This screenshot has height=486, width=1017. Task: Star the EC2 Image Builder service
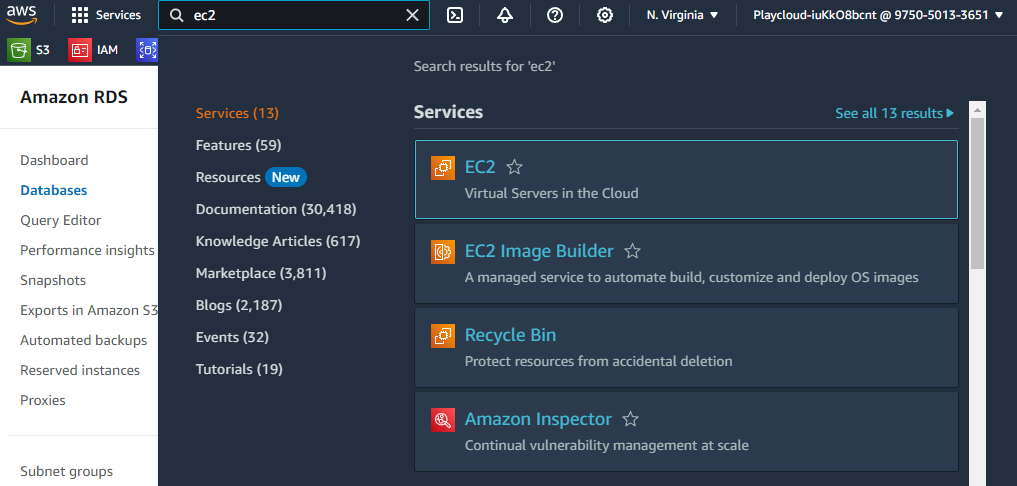pyautogui.click(x=632, y=251)
